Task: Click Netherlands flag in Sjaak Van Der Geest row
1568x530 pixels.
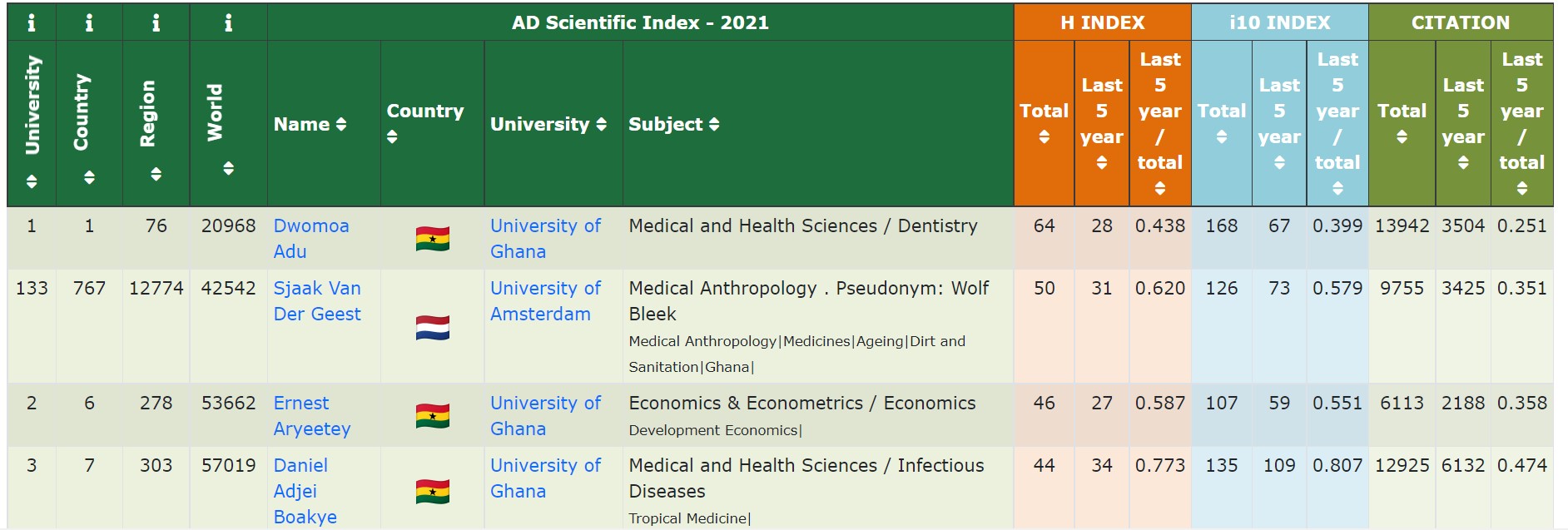Action: [x=433, y=328]
